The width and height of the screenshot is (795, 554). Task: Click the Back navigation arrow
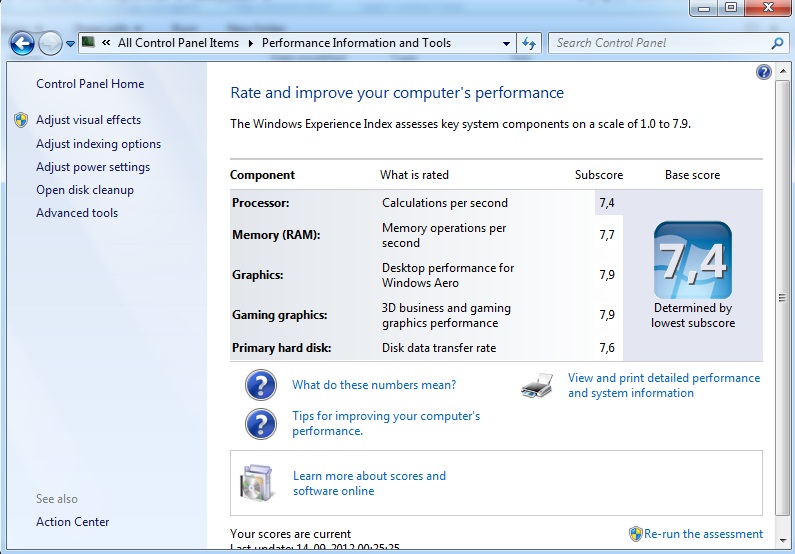point(22,44)
